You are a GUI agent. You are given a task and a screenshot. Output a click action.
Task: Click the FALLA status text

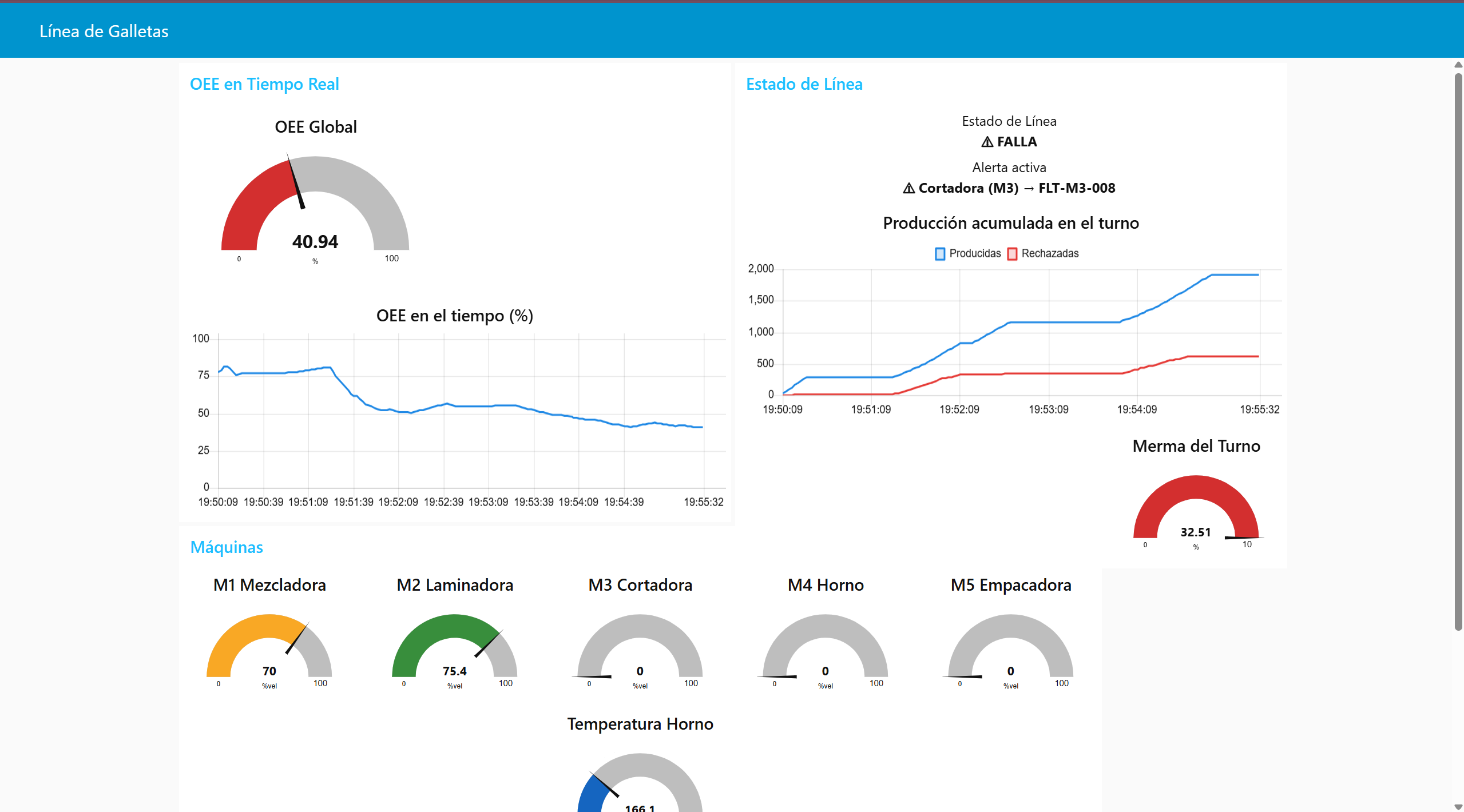[1017, 142]
